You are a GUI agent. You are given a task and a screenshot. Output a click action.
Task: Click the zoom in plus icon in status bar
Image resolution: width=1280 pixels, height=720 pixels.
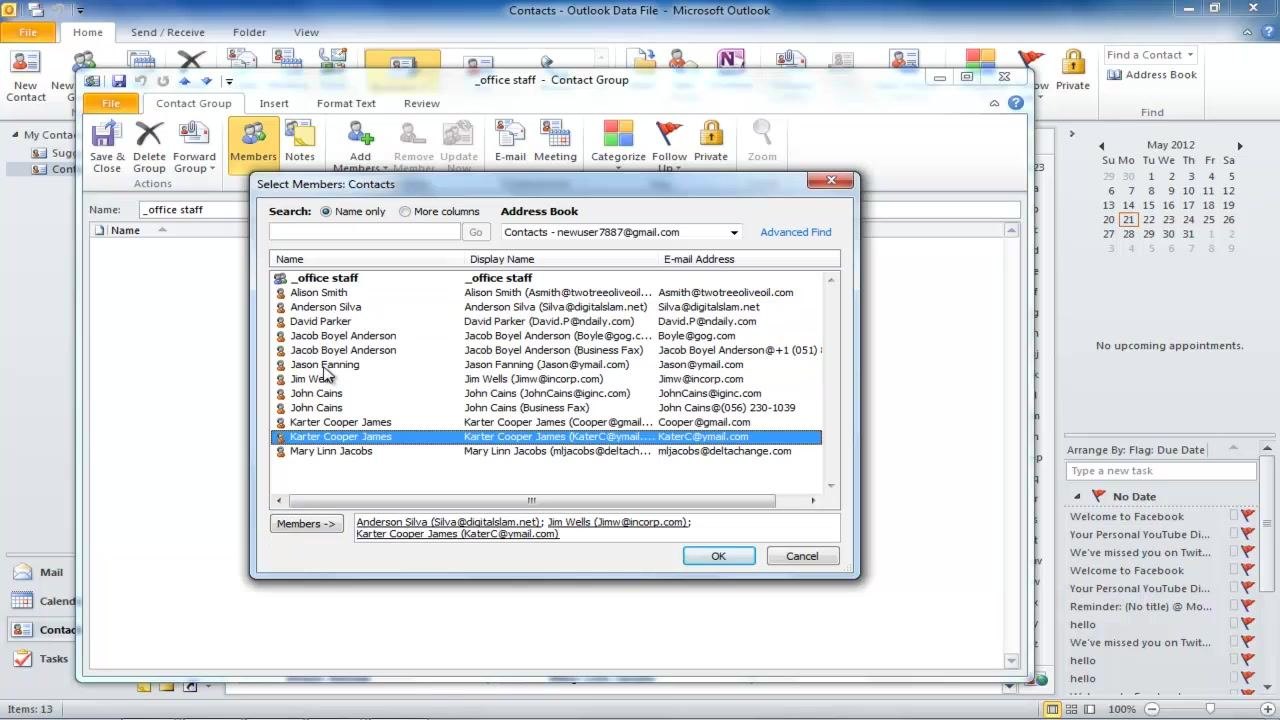pos(1267,709)
